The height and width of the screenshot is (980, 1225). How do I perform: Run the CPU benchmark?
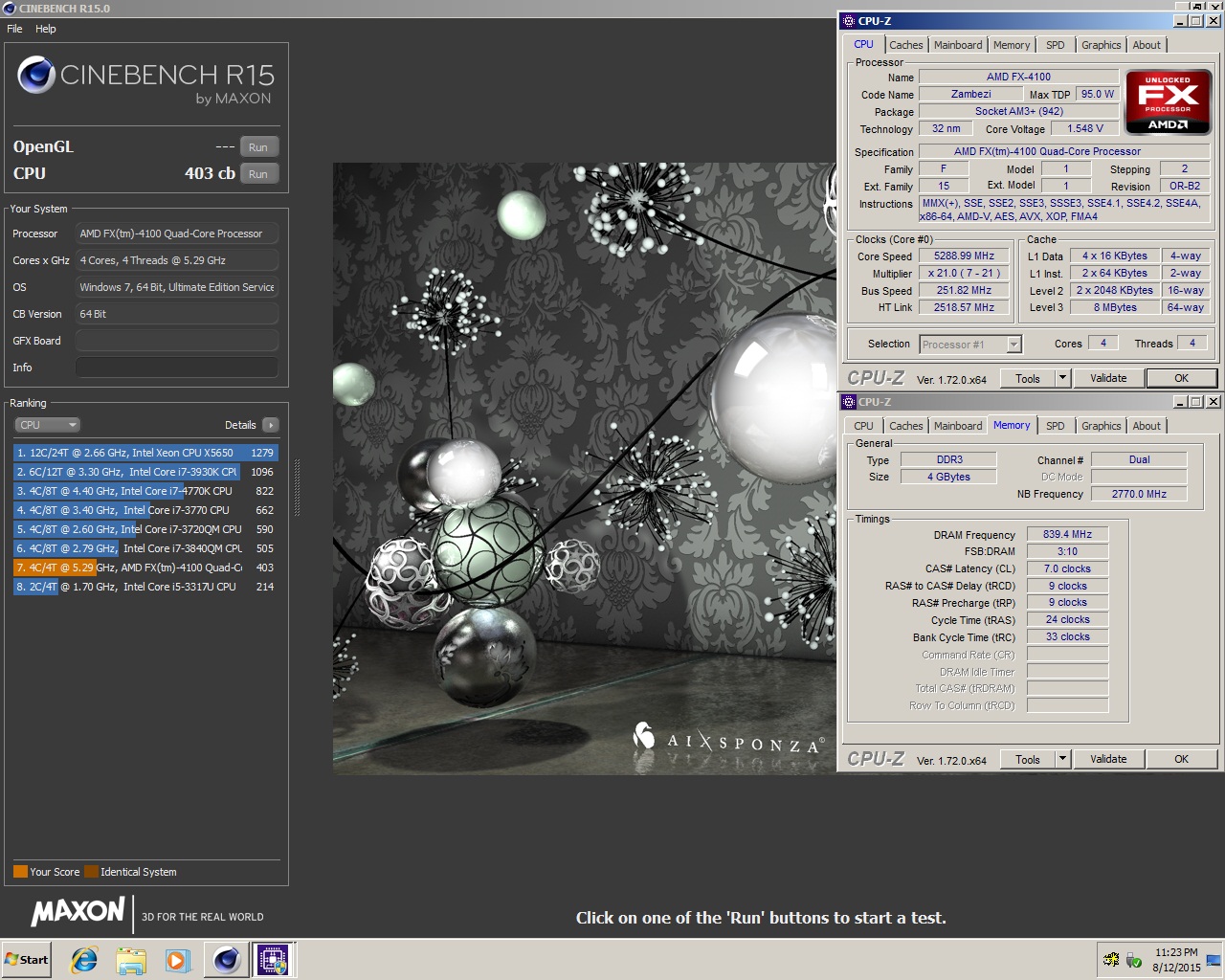(258, 174)
